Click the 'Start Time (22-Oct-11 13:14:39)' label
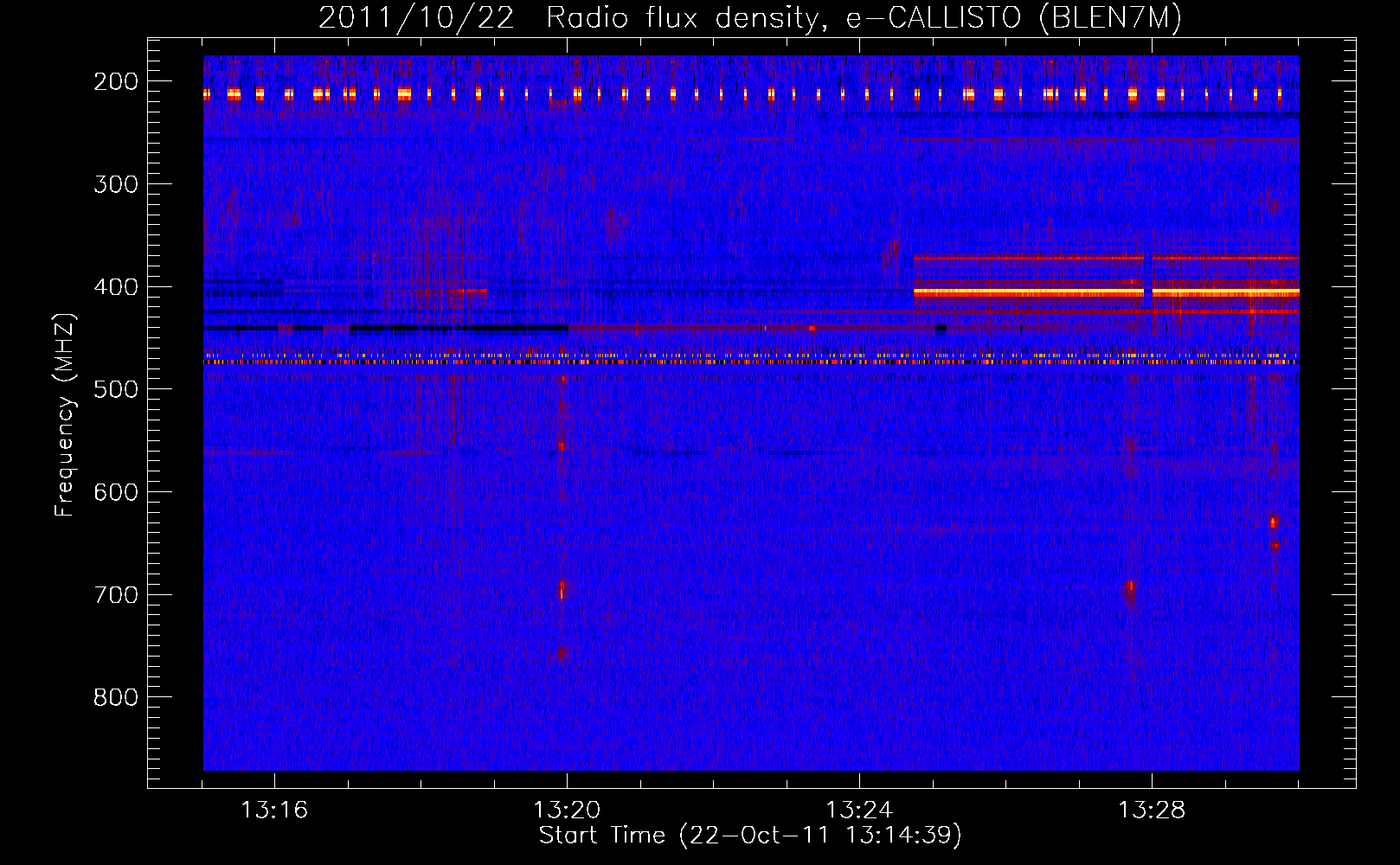This screenshot has width=1400, height=865. [x=750, y=836]
